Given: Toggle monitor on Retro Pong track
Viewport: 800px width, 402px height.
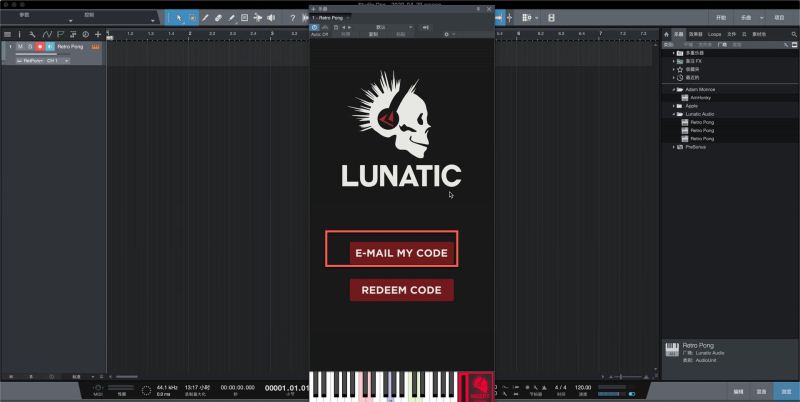Looking at the screenshot, I should click(x=49, y=47).
